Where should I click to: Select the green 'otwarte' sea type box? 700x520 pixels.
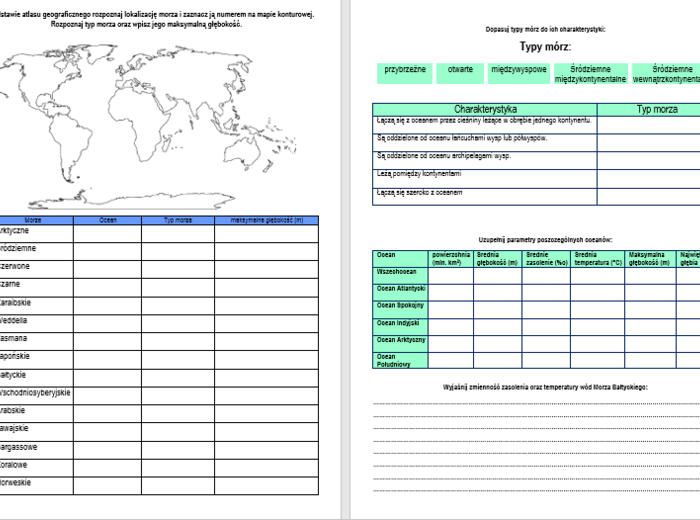point(460,70)
